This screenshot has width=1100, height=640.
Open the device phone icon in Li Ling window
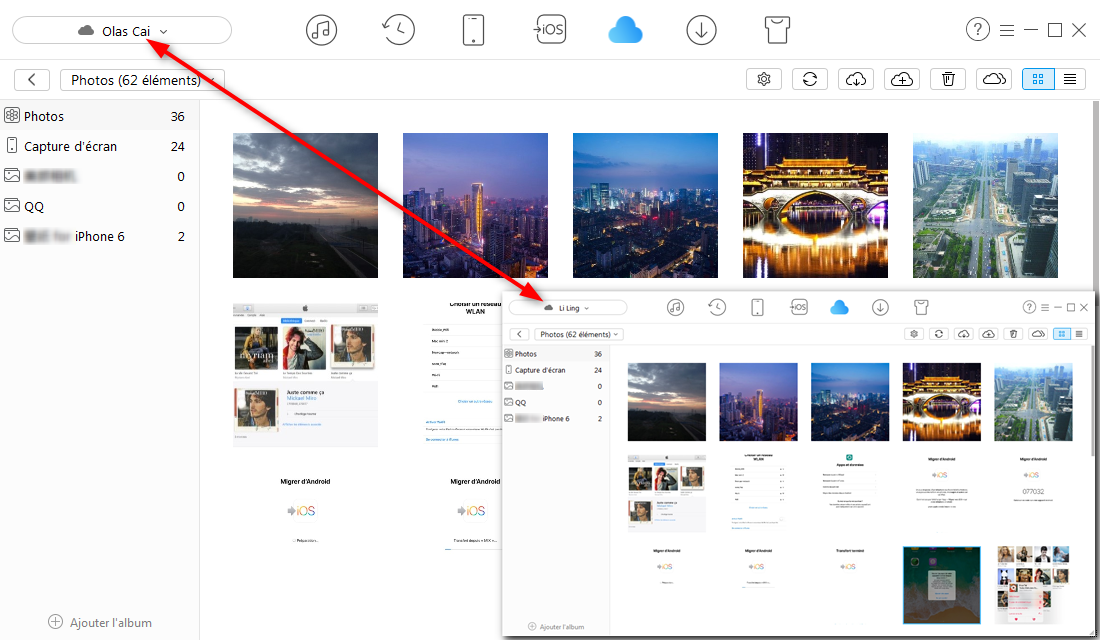pos(758,307)
